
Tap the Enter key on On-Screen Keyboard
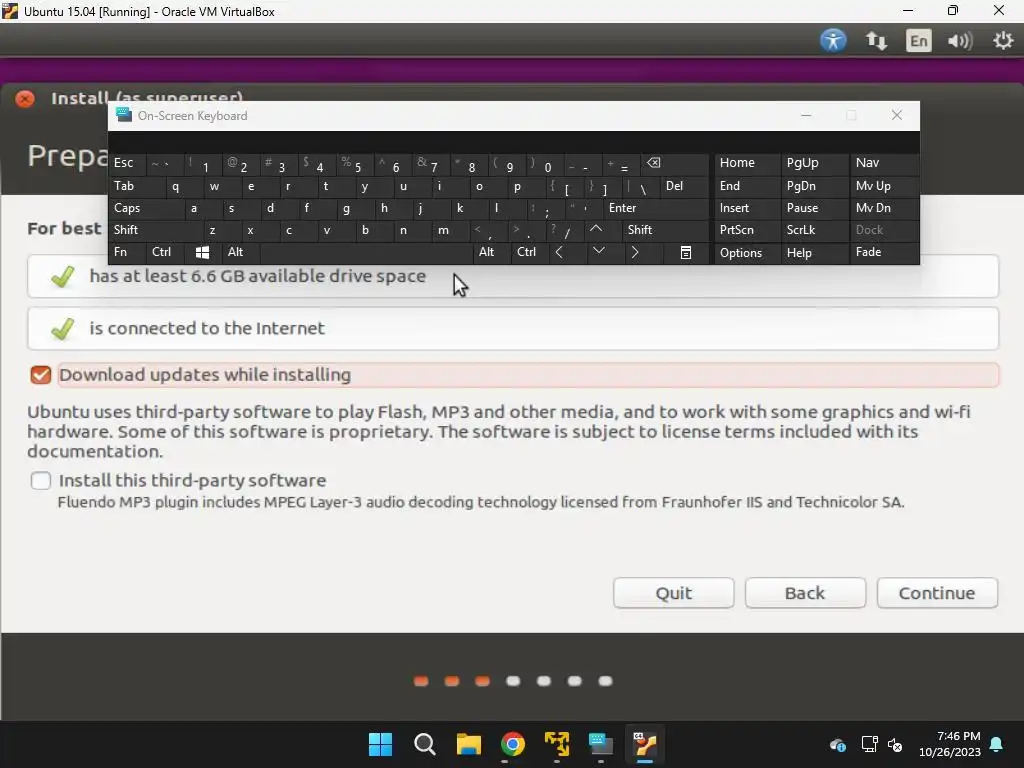656,208
